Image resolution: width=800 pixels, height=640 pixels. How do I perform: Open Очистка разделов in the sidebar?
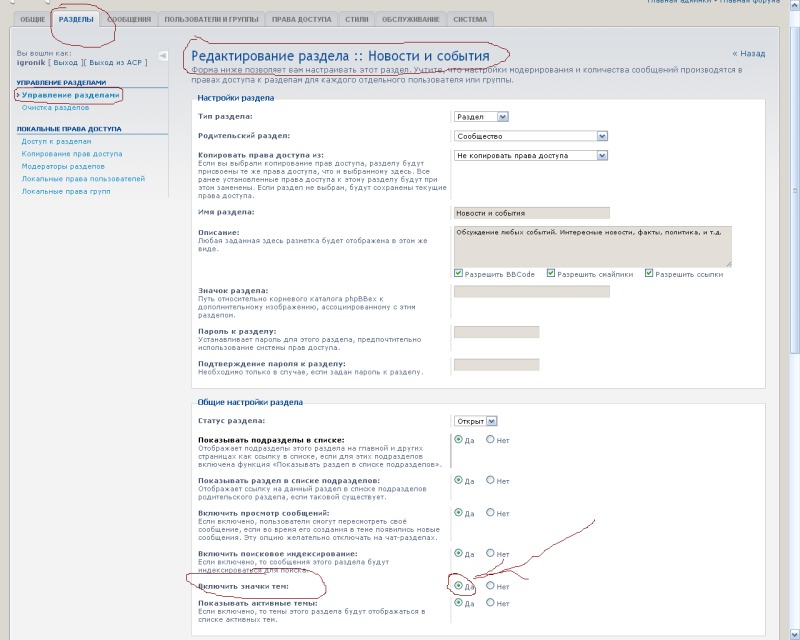coord(56,107)
